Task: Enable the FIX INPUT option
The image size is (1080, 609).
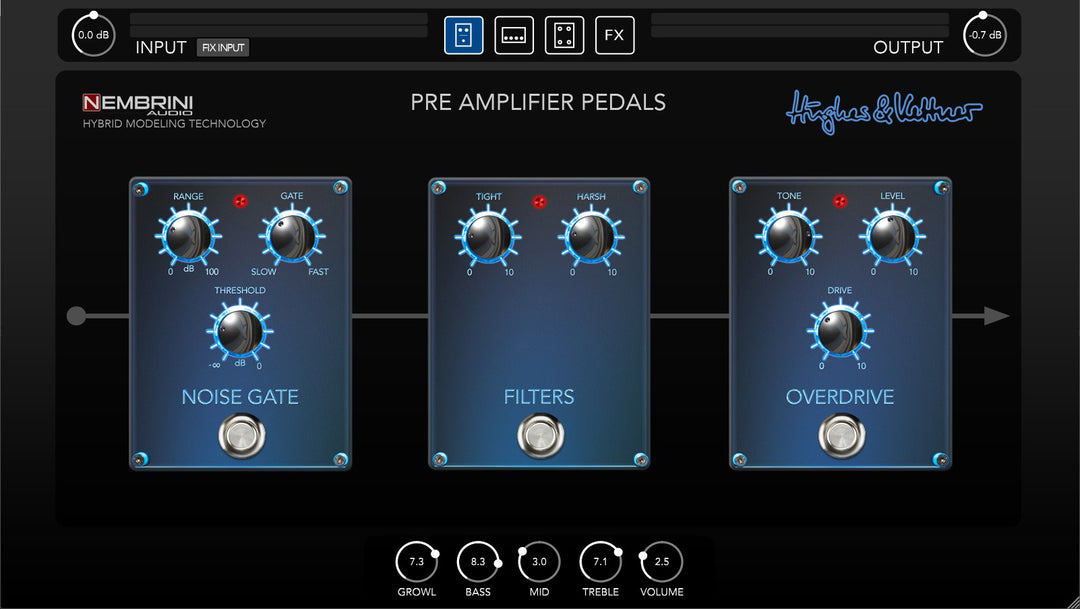Action: tap(222, 47)
